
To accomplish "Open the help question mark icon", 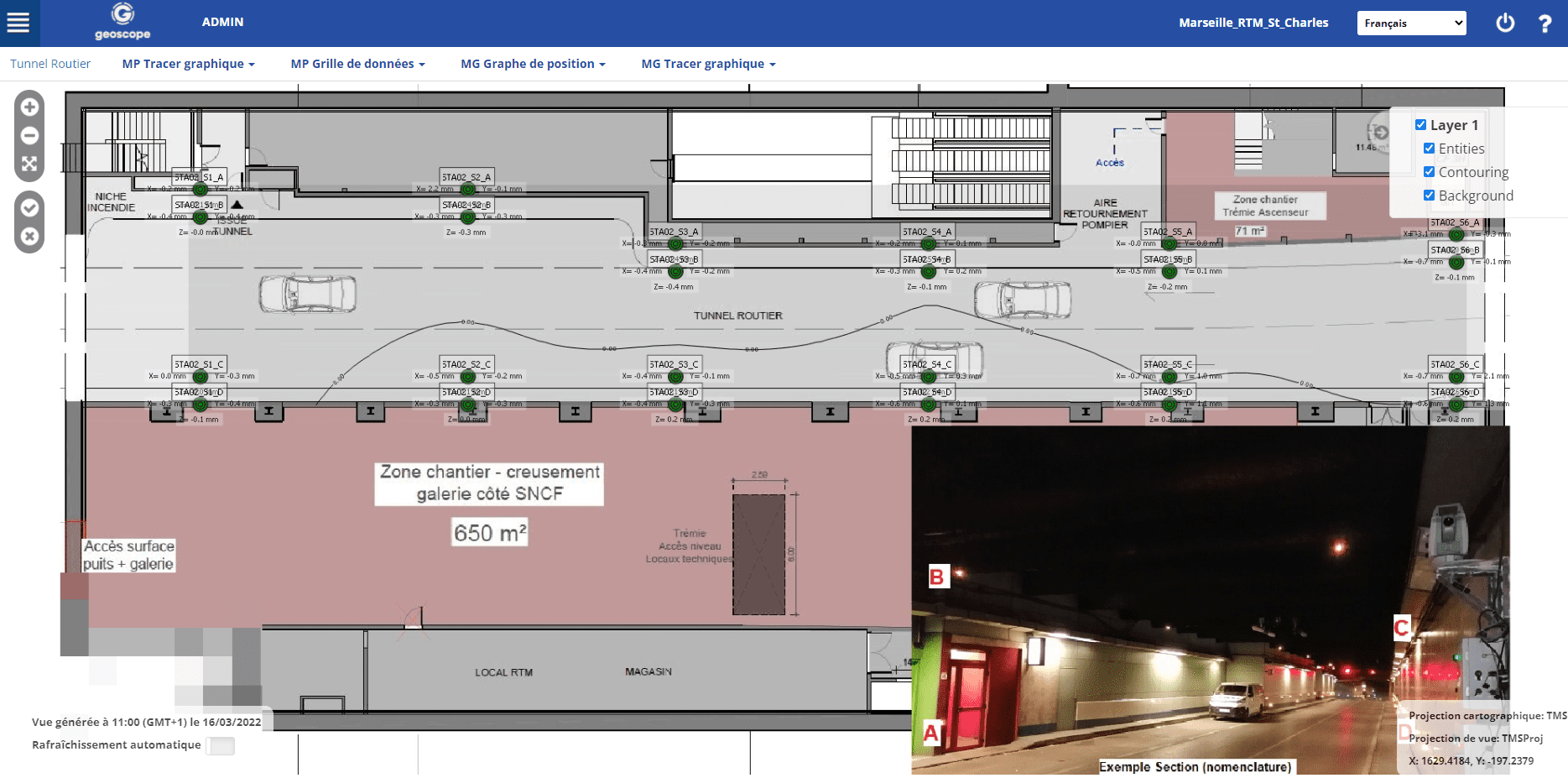I will click(x=1545, y=23).
